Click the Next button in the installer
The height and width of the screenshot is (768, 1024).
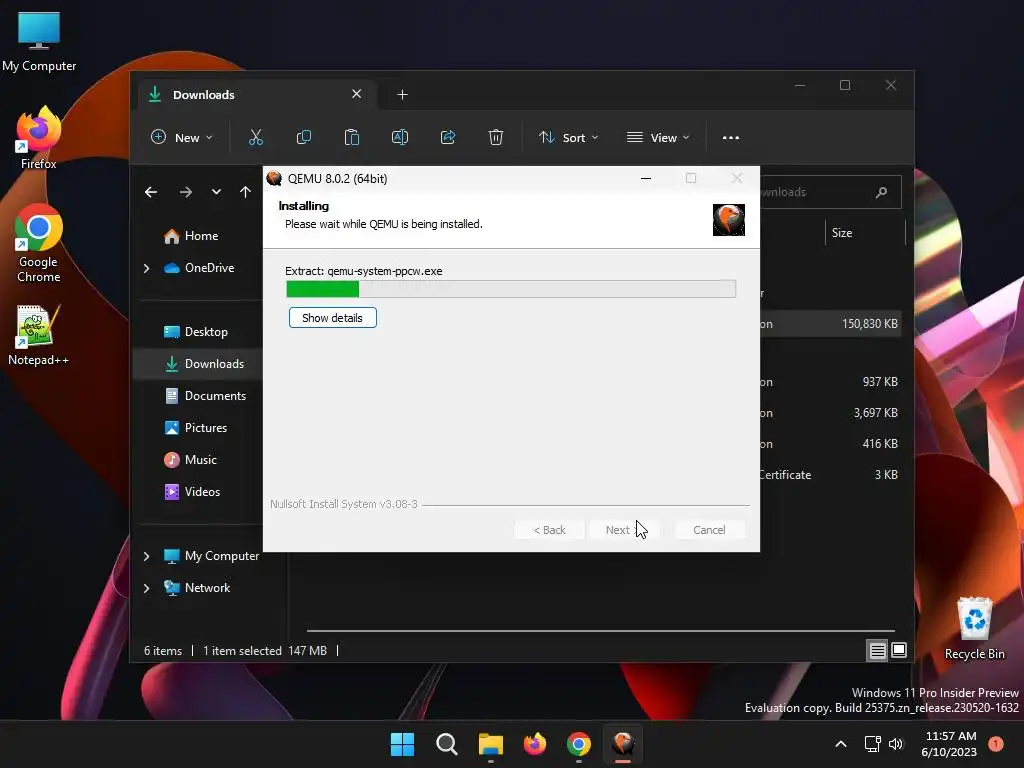pyautogui.click(x=623, y=530)
